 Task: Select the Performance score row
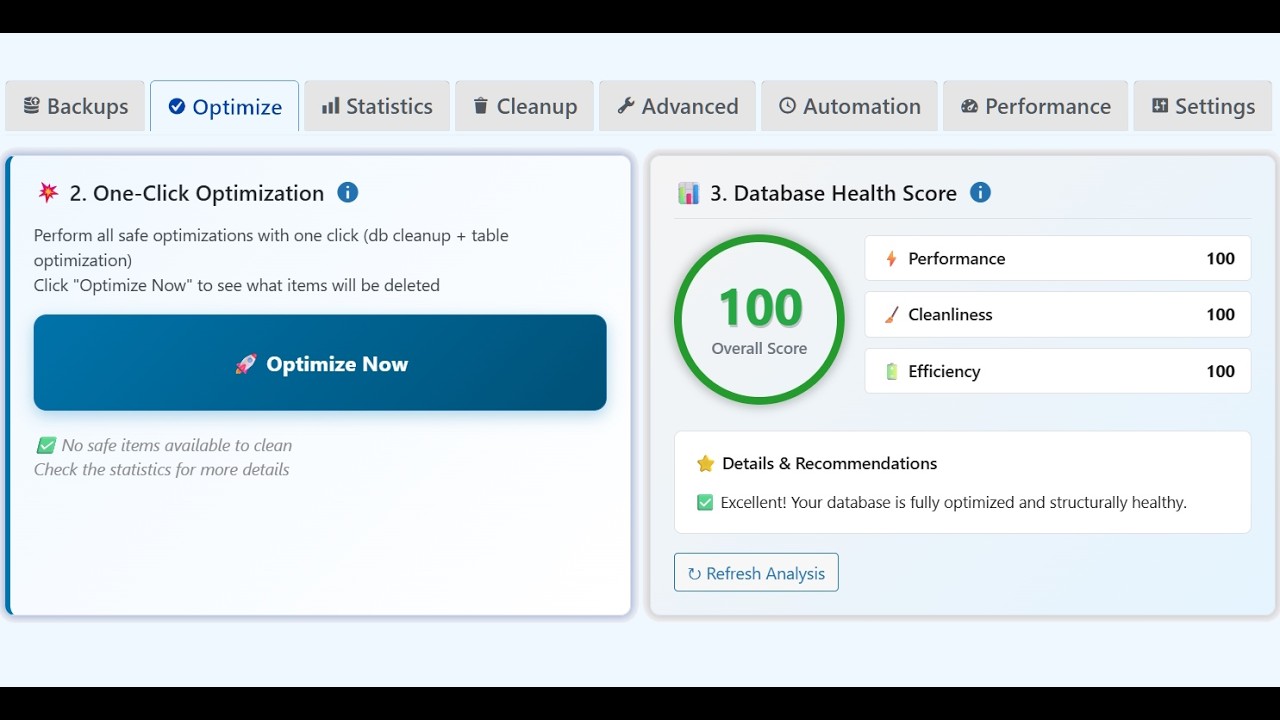(1057, 258)
